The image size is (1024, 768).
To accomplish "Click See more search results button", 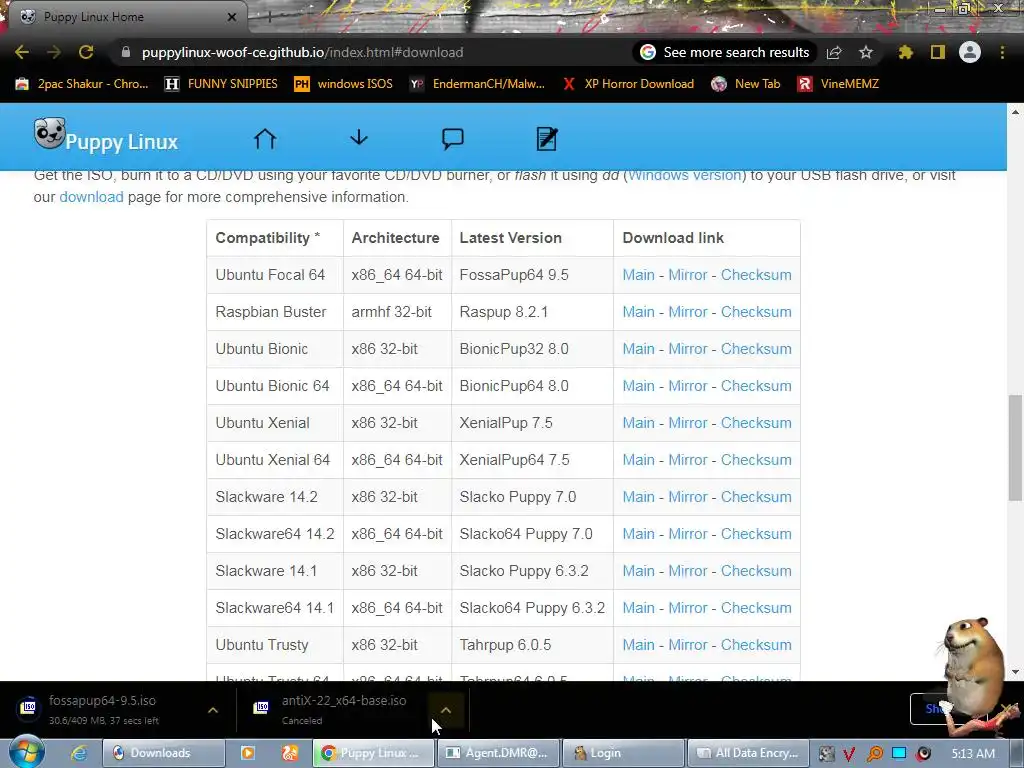I will coord(725,52).
